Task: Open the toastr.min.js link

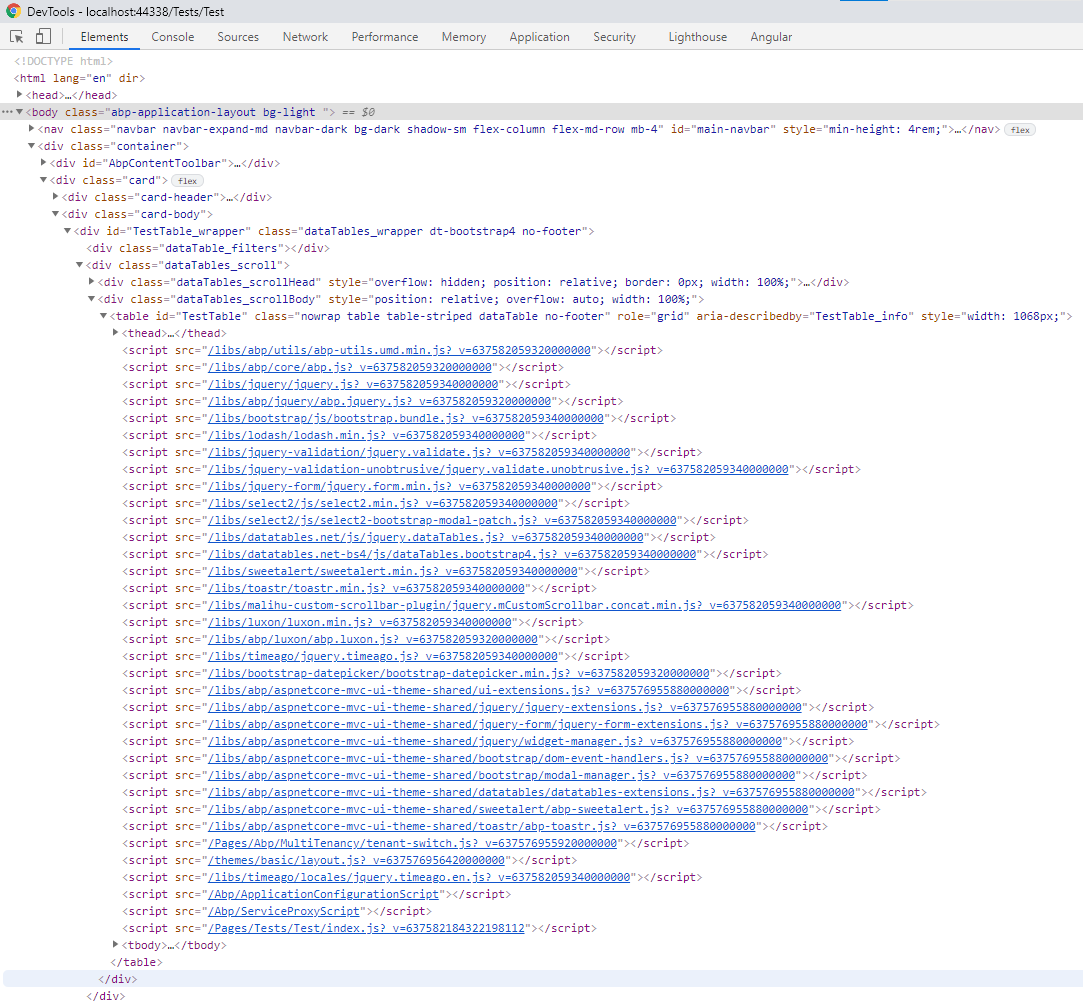Action: 366,588
